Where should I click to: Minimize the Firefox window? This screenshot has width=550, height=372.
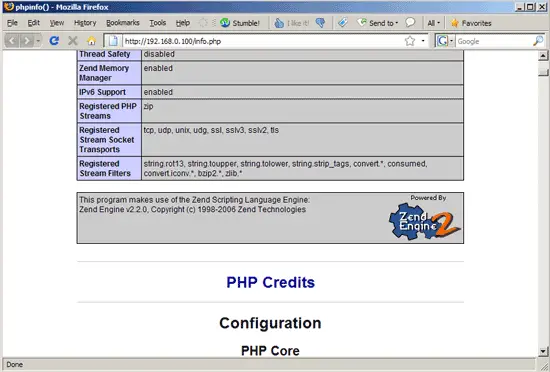point(520,7)
